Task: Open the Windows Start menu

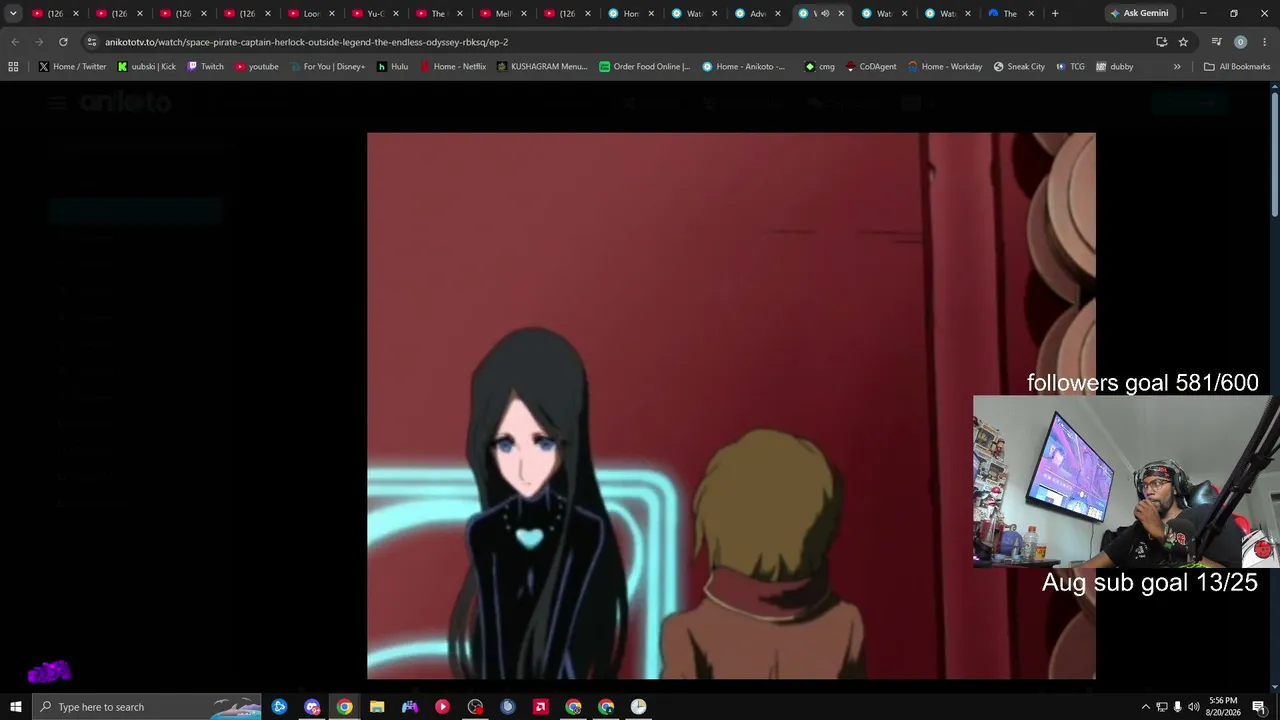Action: (15, 707)
